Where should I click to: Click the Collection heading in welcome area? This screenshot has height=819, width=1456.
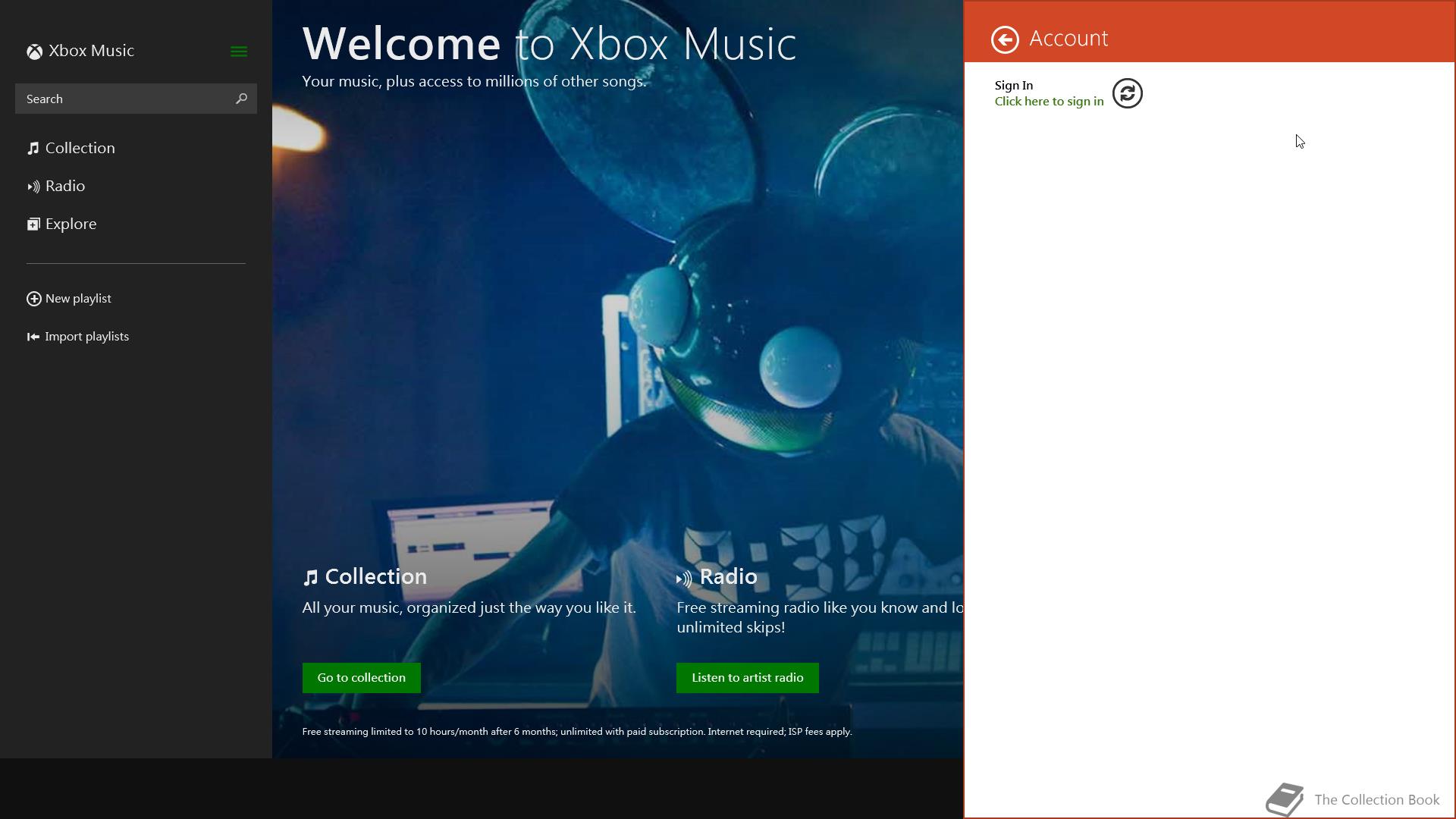(x=375, y=576)
